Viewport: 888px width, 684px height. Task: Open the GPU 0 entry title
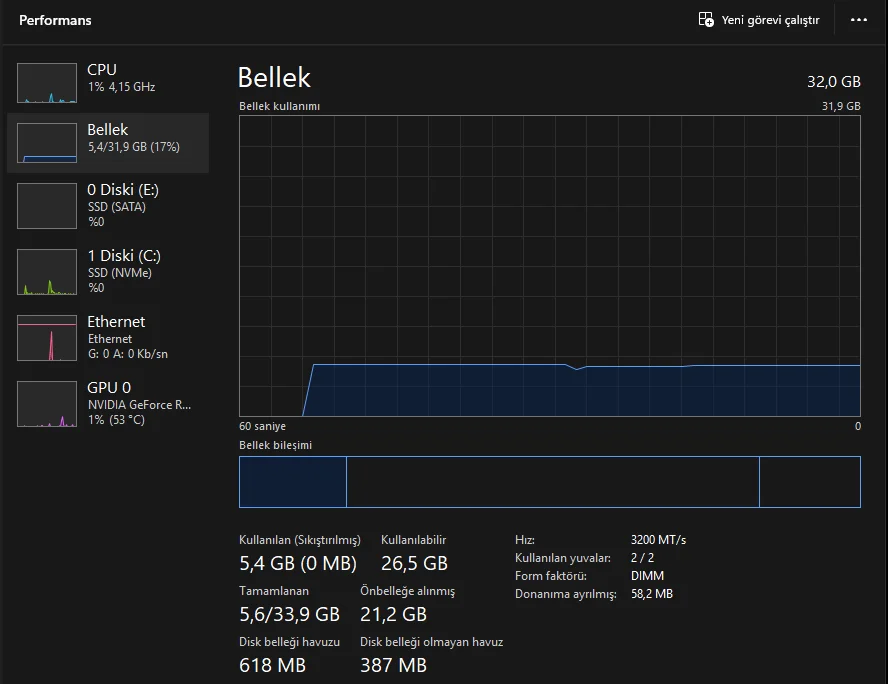(109, 388)
